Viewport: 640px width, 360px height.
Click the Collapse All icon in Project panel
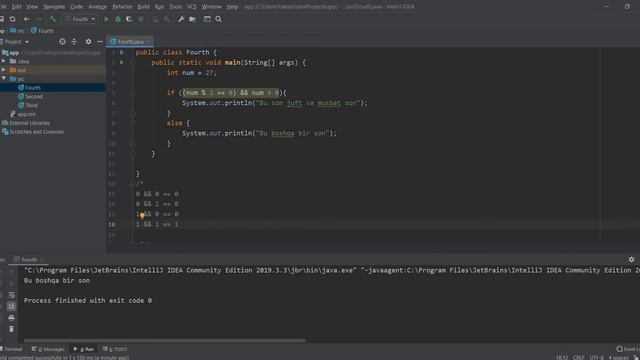tap(74, 42)
